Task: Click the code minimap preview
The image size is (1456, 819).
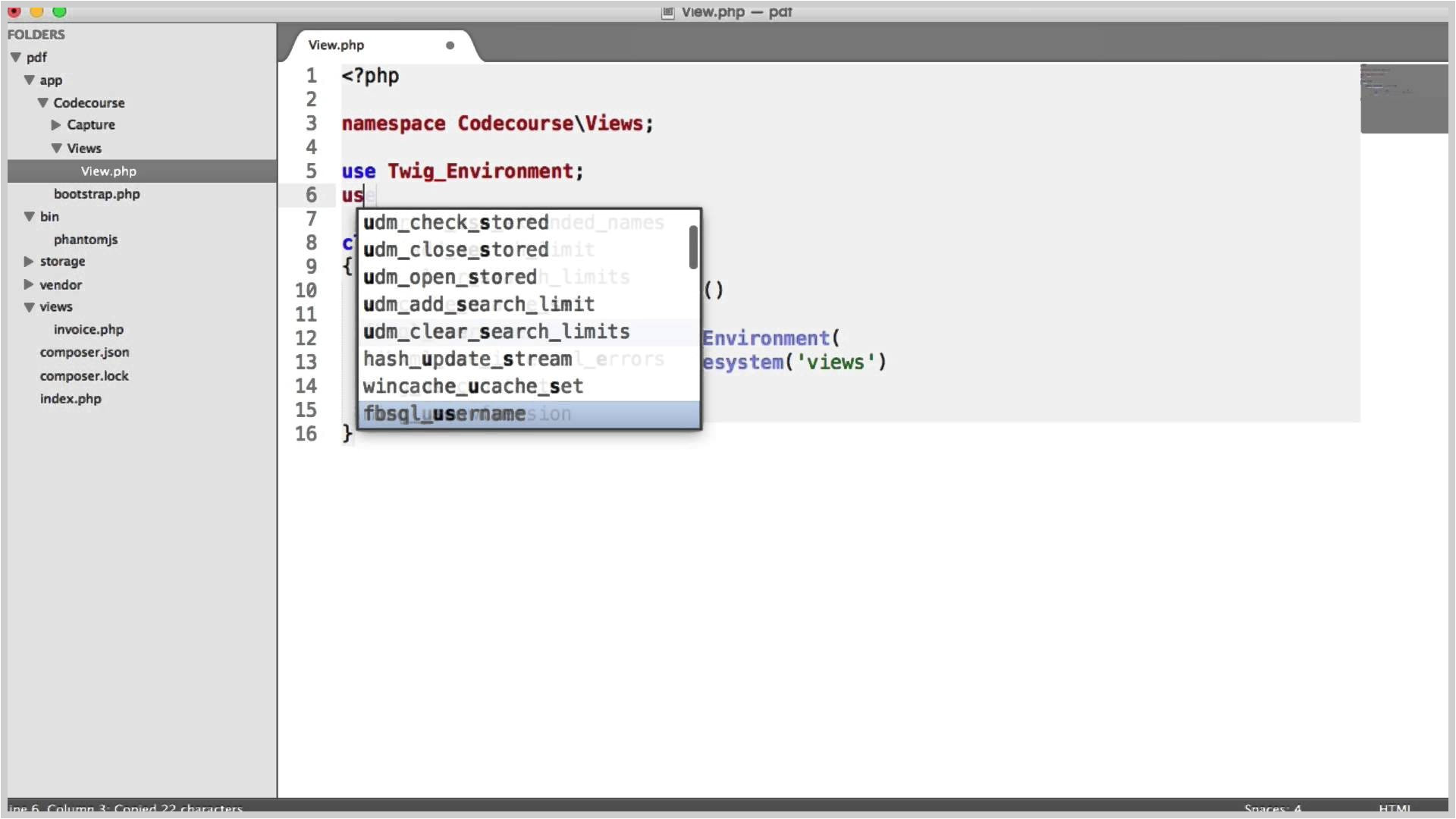Action: point(1404,99)
